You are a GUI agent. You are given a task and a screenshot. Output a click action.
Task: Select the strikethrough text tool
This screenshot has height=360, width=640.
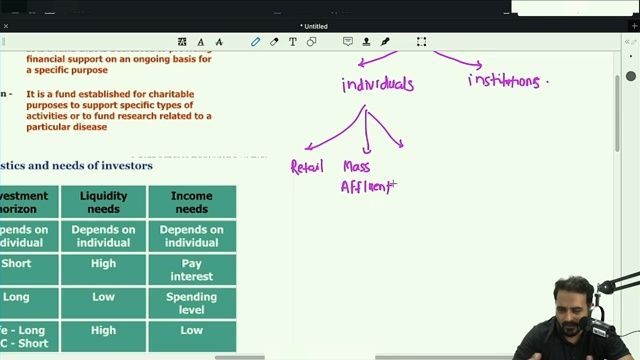219,42
